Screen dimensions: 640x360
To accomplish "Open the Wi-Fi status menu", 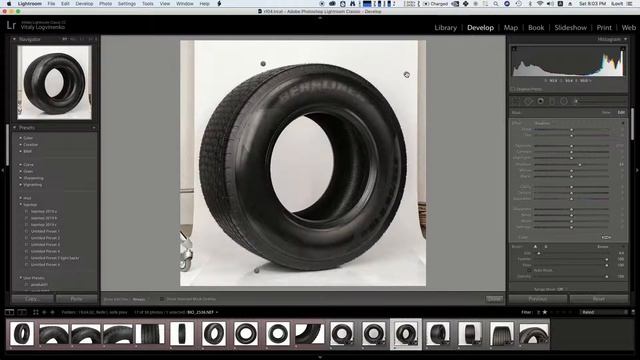I will pos(541,4).
